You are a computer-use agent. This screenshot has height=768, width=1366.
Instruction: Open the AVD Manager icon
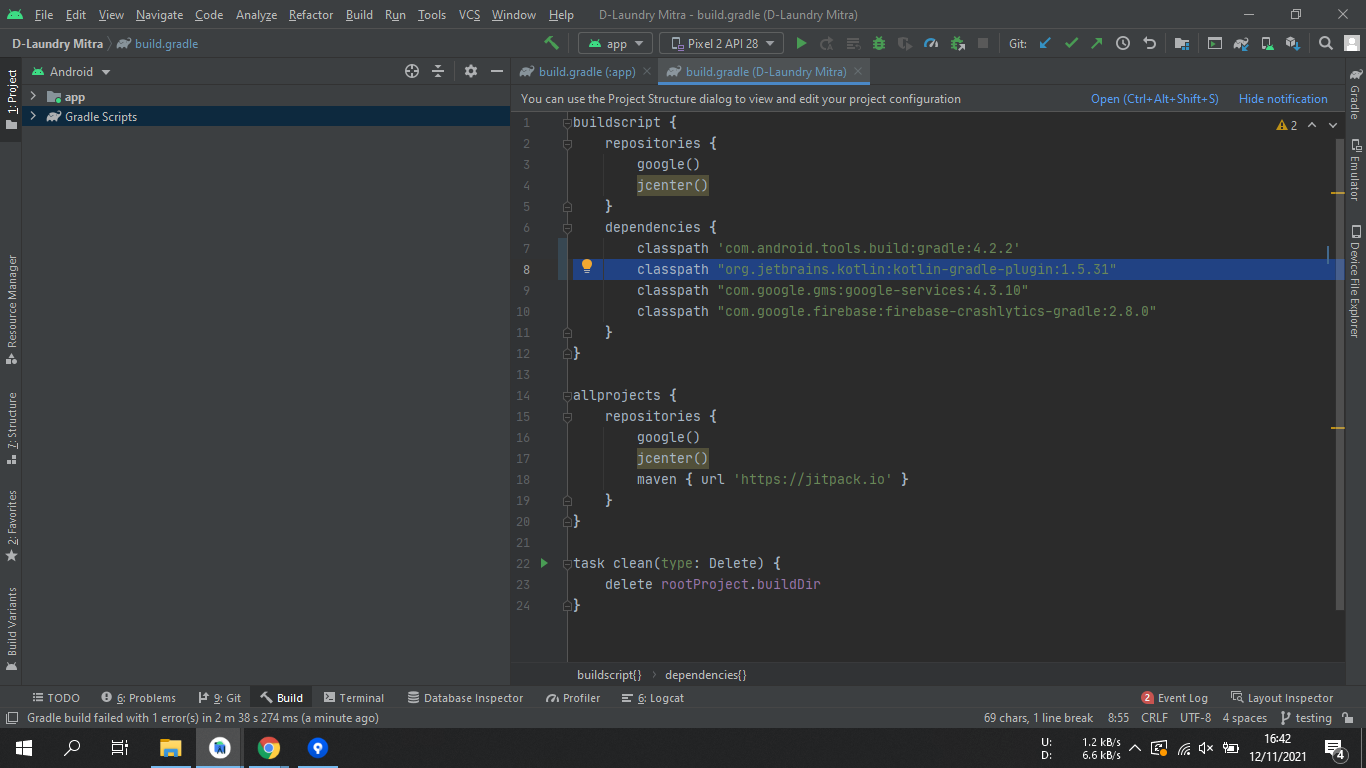point(1267,43)
